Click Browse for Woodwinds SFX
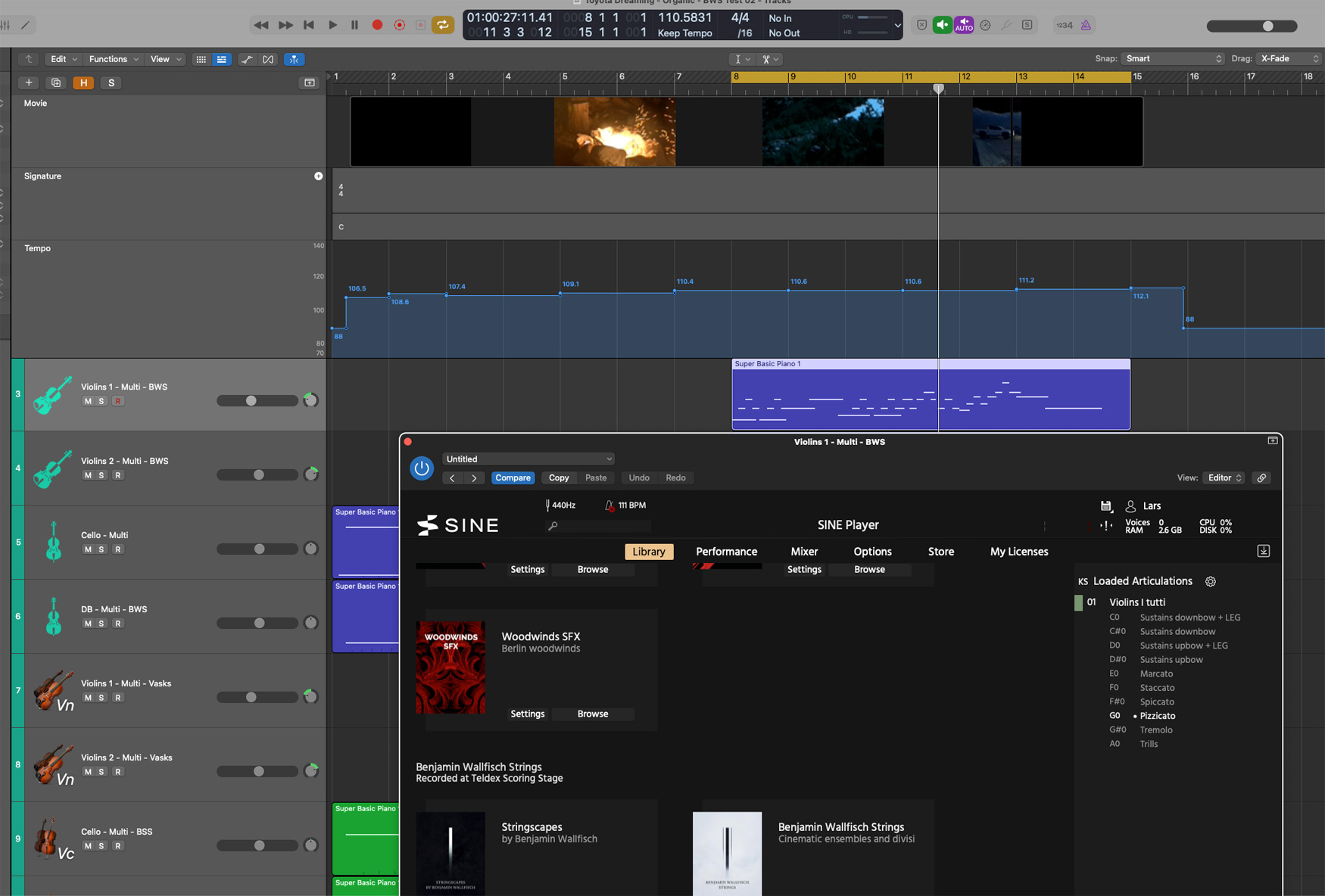 coord(592,714)
